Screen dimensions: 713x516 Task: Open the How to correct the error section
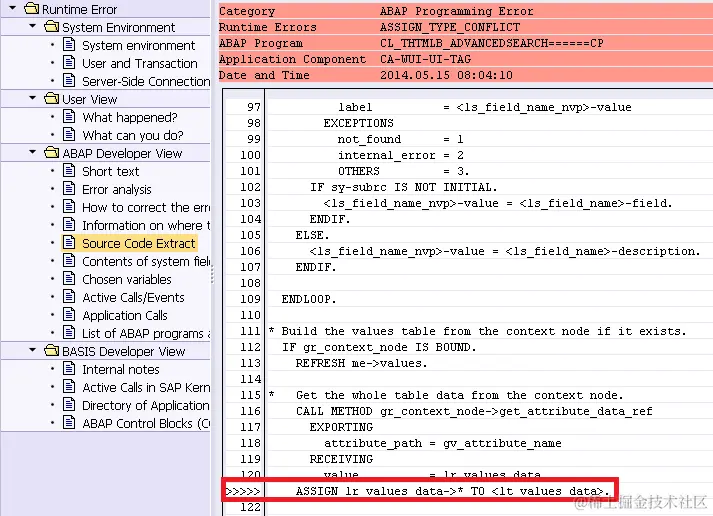click(x=146, y=207)
